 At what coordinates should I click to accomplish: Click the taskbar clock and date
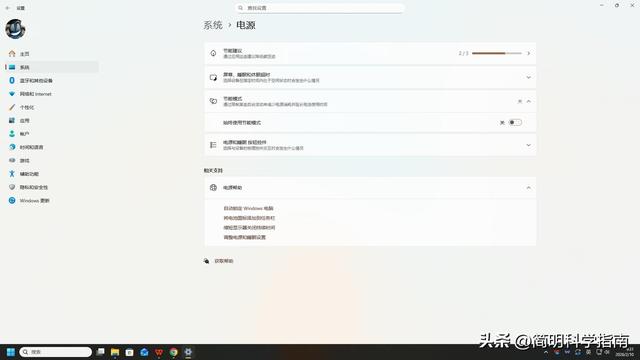625,352
